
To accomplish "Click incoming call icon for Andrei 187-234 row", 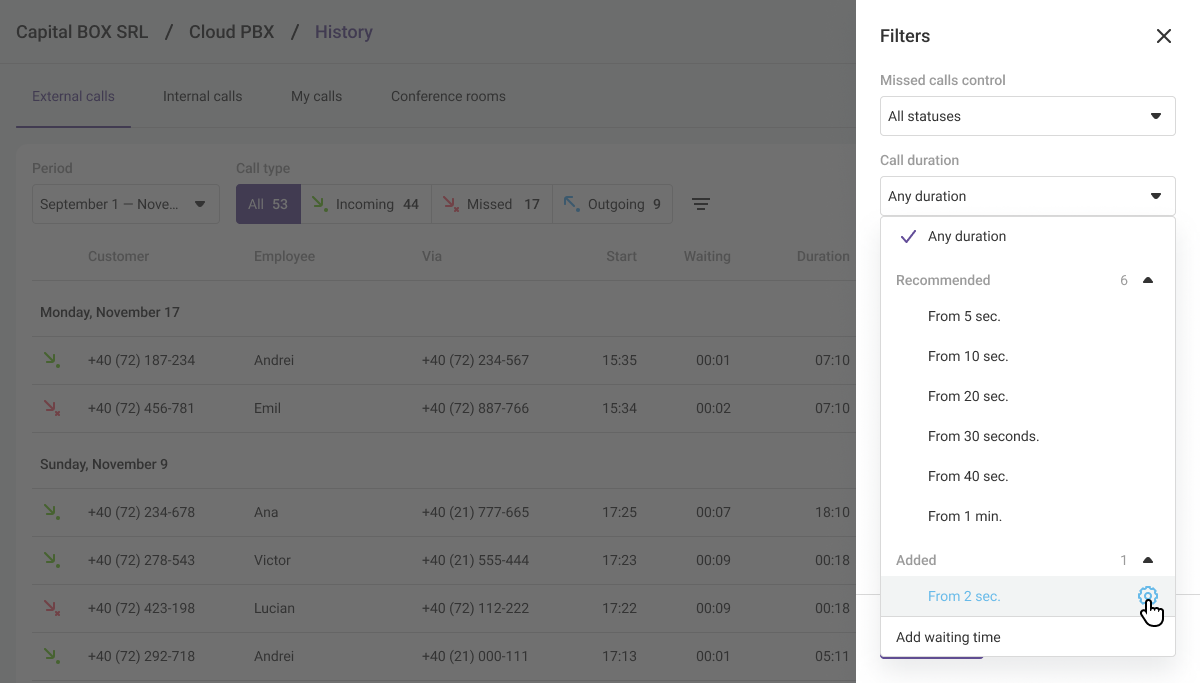I will (x=51, y=360).
